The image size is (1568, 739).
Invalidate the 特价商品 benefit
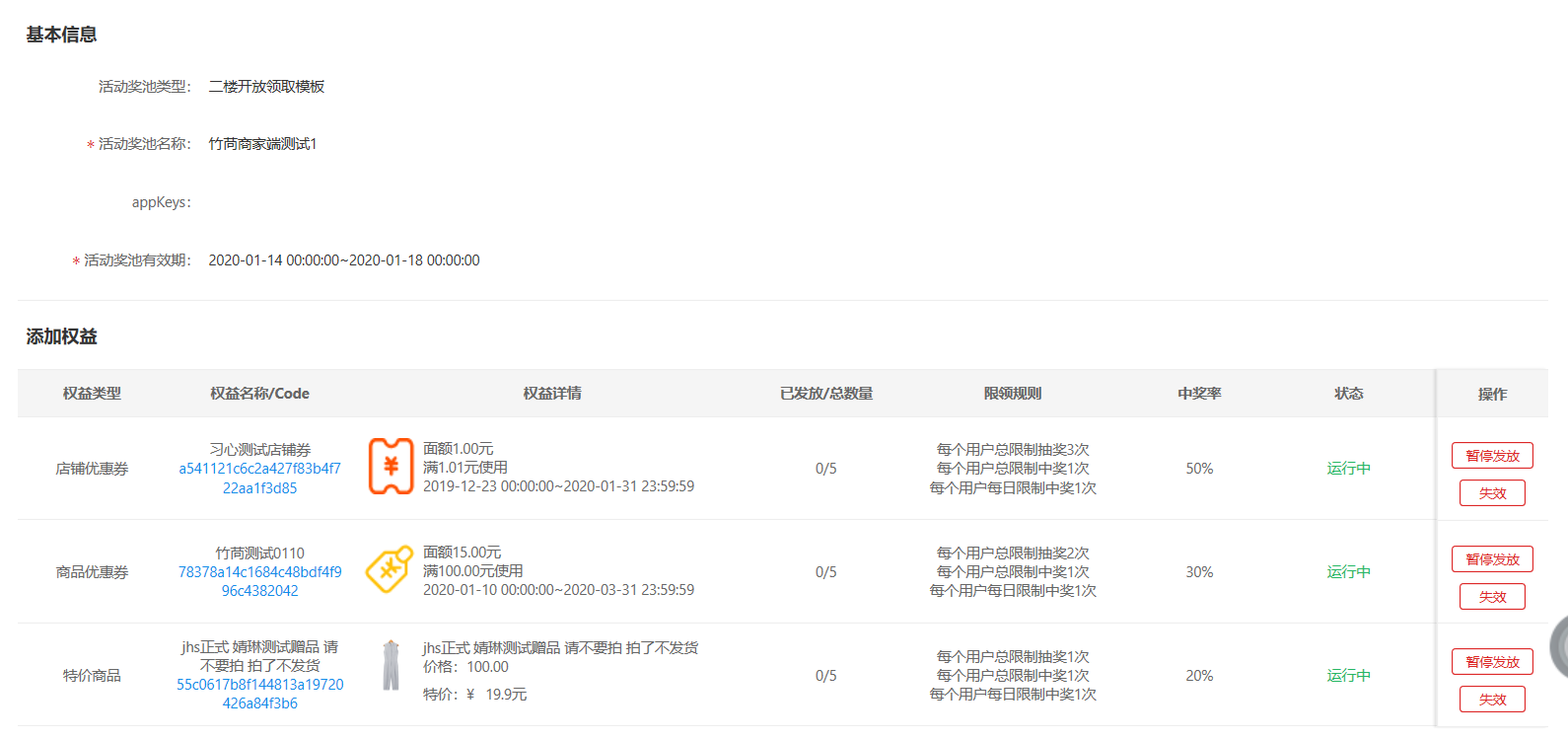pyautogui.click(x=1492, y=700)
